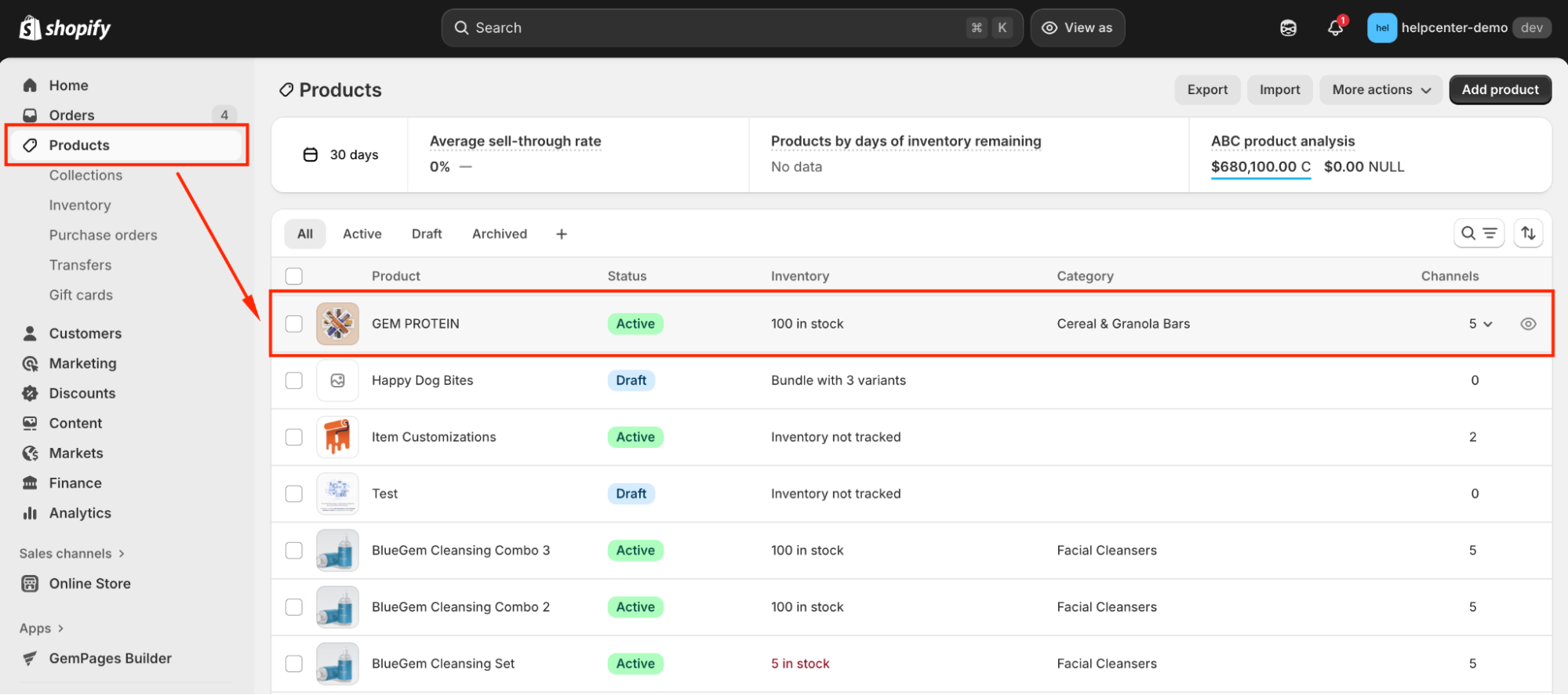Check the select-all products header checkbox

[x=294, y=276]
